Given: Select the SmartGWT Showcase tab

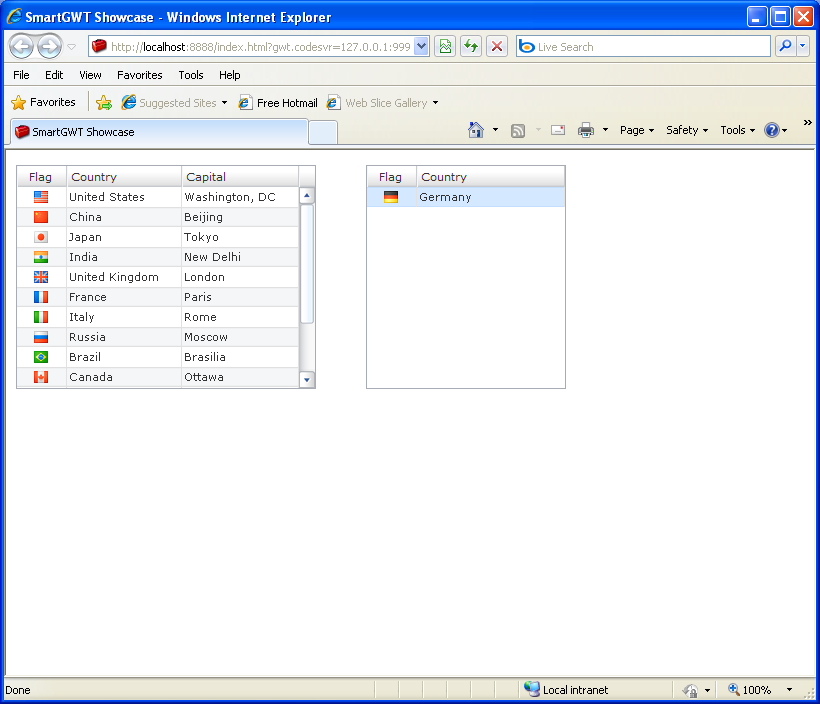Looking at the screenshot, I should point(158,132).
